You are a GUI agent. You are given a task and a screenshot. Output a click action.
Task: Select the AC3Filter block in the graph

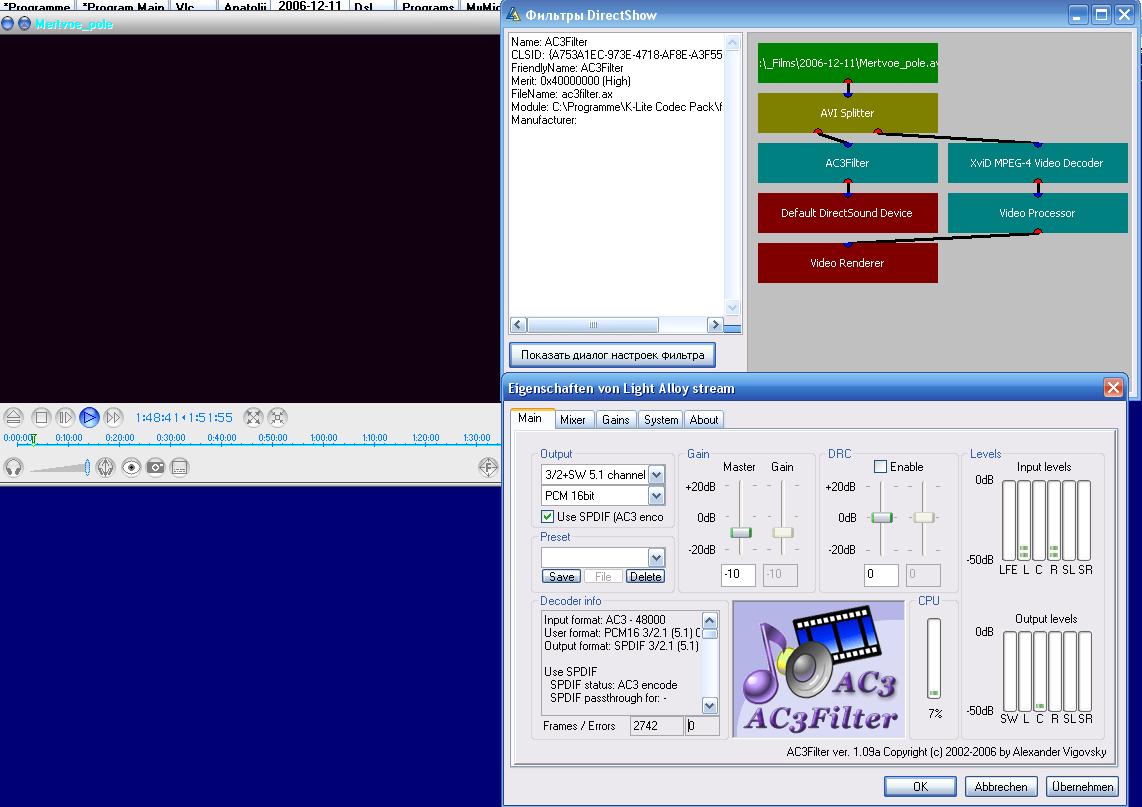(x=847, y=163)
